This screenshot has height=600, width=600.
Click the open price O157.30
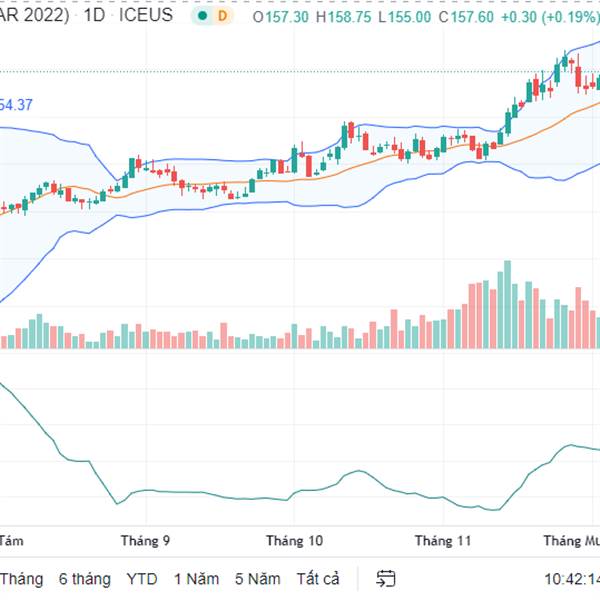(280, 17)
